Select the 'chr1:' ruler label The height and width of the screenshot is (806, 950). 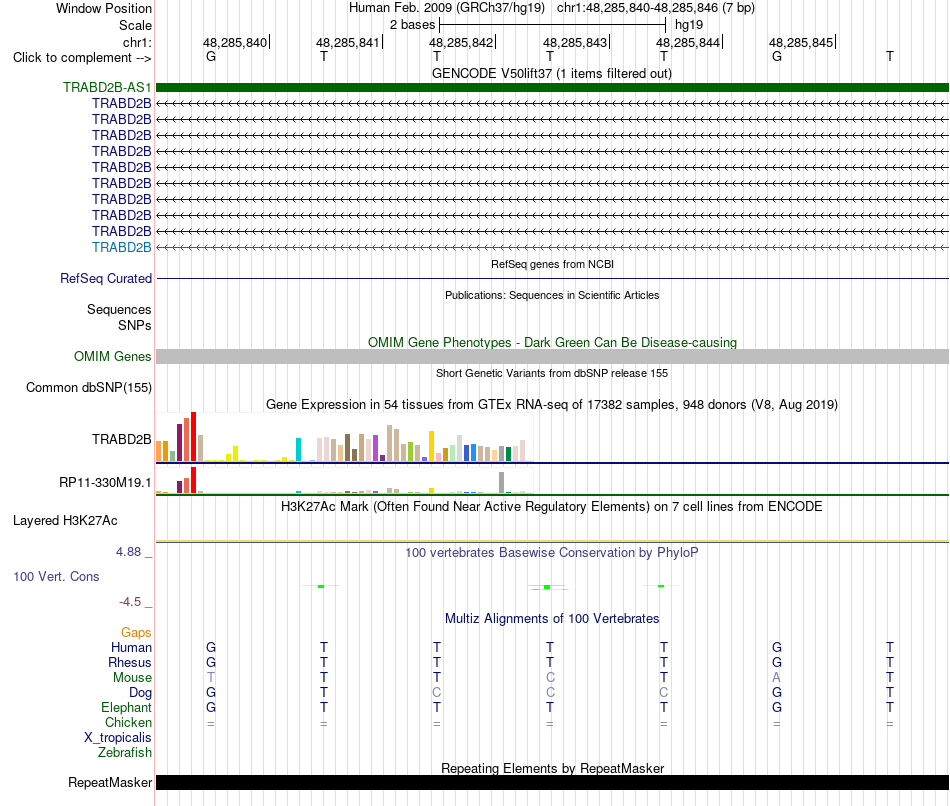coord(137,42)
